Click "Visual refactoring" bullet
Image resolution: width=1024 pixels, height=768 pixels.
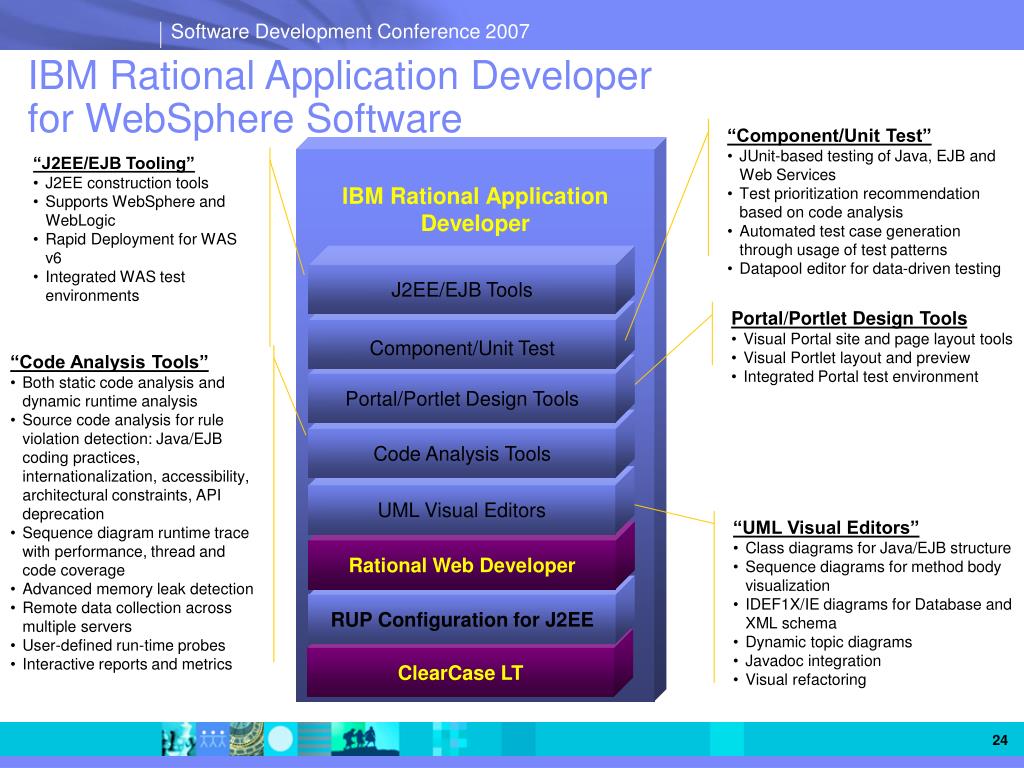pyautogui.click(x=805, y=680)
